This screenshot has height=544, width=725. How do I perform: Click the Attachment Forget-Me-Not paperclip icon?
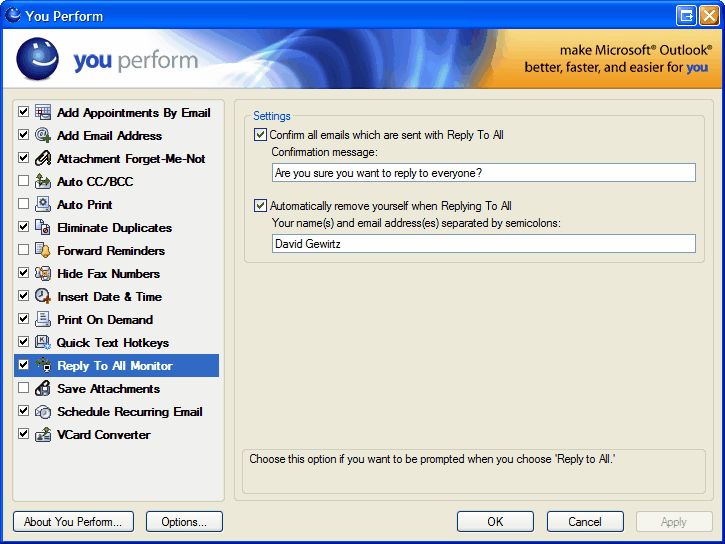point(43,159)
